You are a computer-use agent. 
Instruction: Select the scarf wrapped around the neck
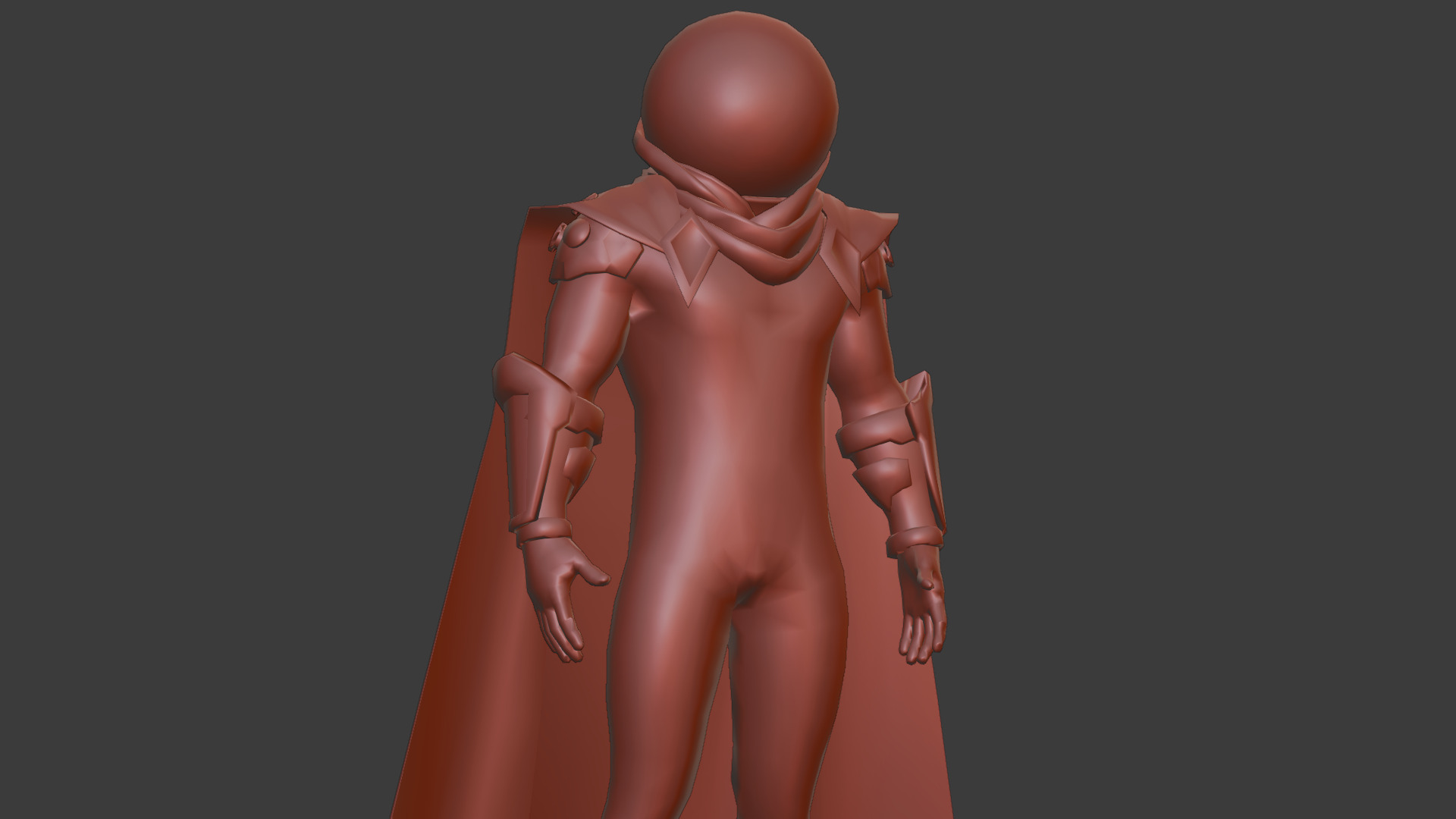pyautogui.click(x=773, y=235)
